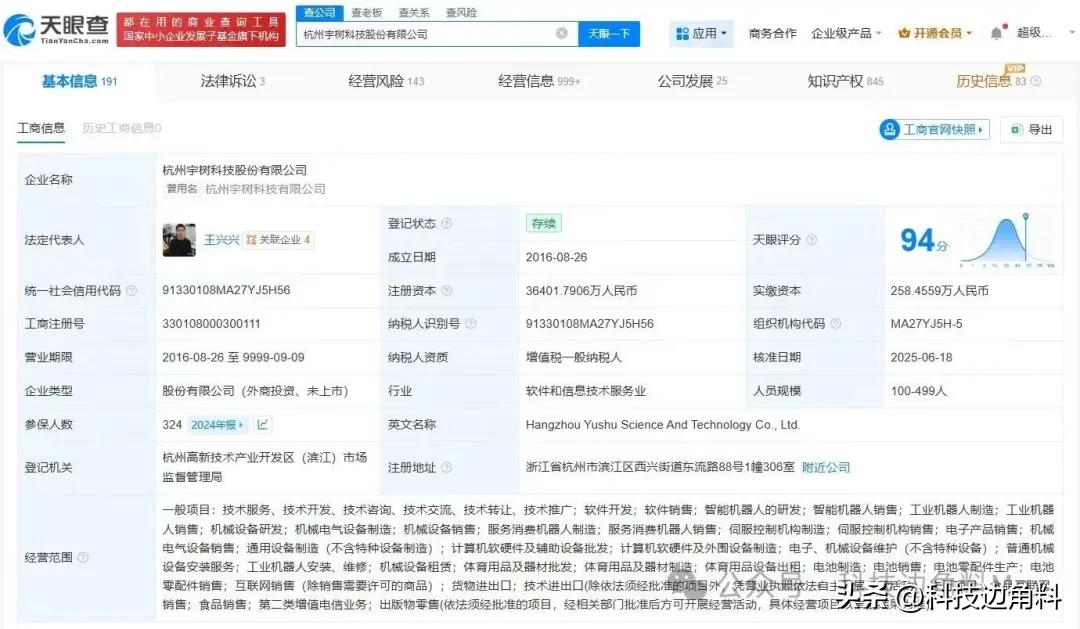
Task: Select the 核准日期 value 2025-06-18
Action: click(922, 357)
